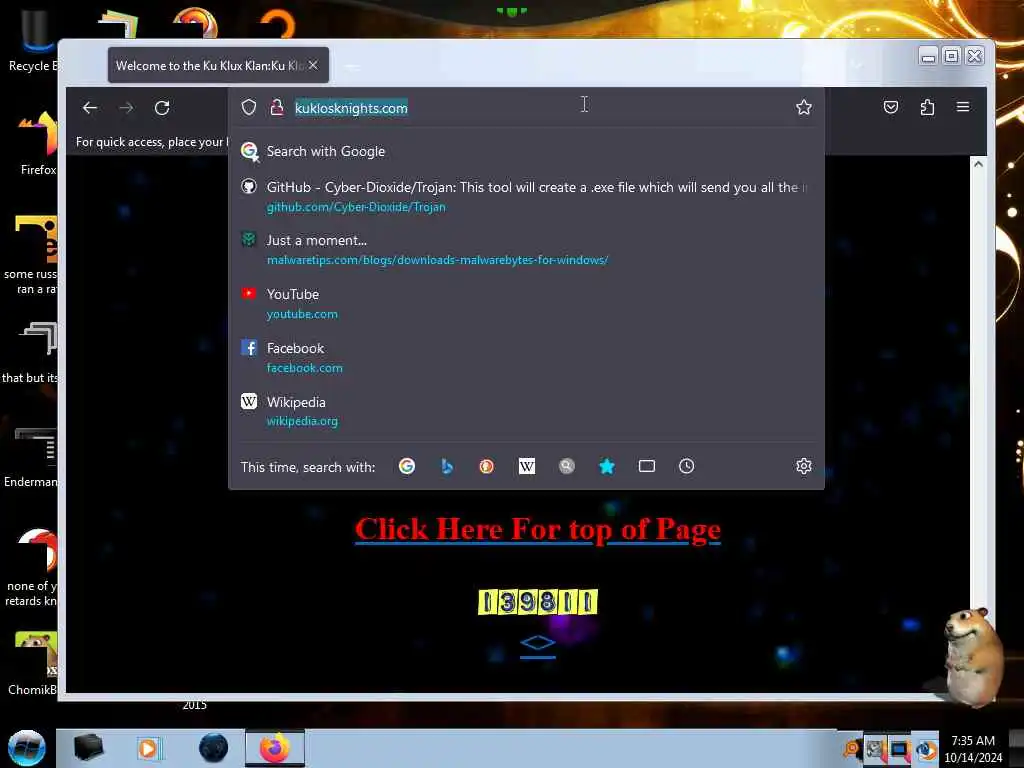Click the blue diamond icon below counter

[x=537, y=645]
